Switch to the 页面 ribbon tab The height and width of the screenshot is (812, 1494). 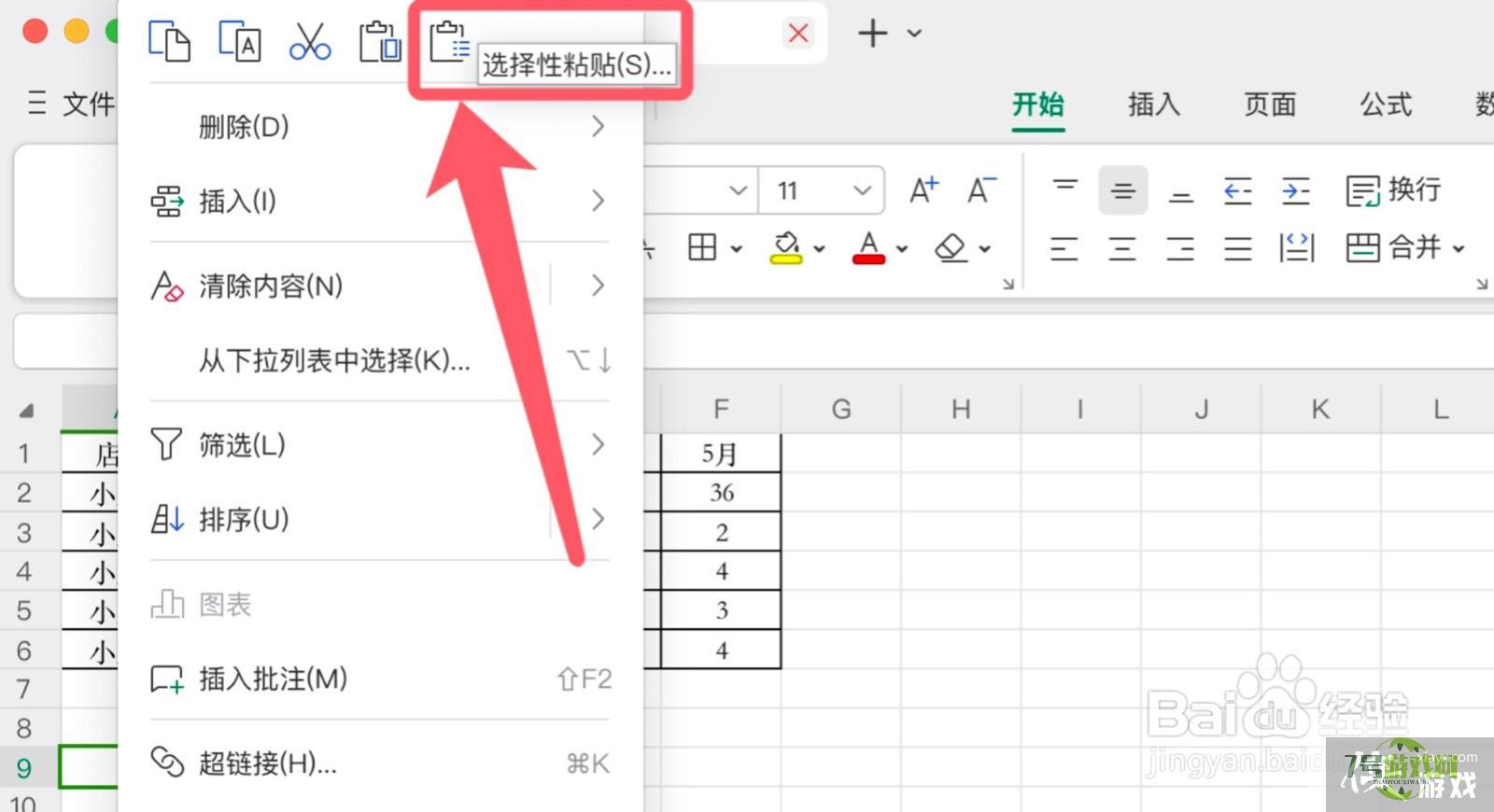pyautogui.click(x=1270, y=105)
